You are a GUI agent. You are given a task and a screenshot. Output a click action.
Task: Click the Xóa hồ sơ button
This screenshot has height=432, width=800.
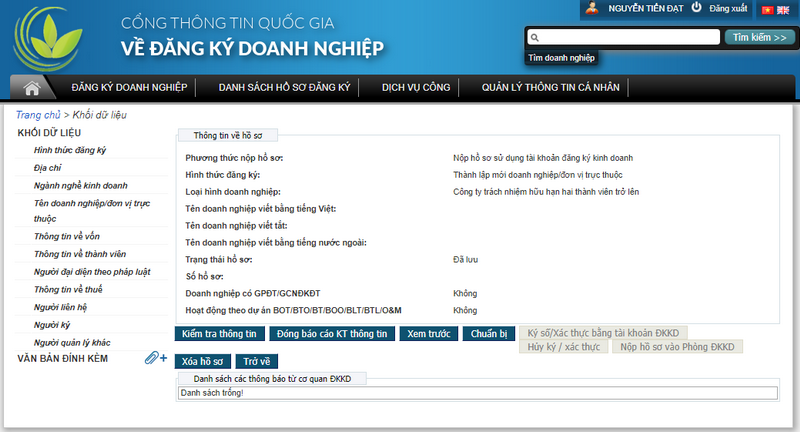coord(203,361)
